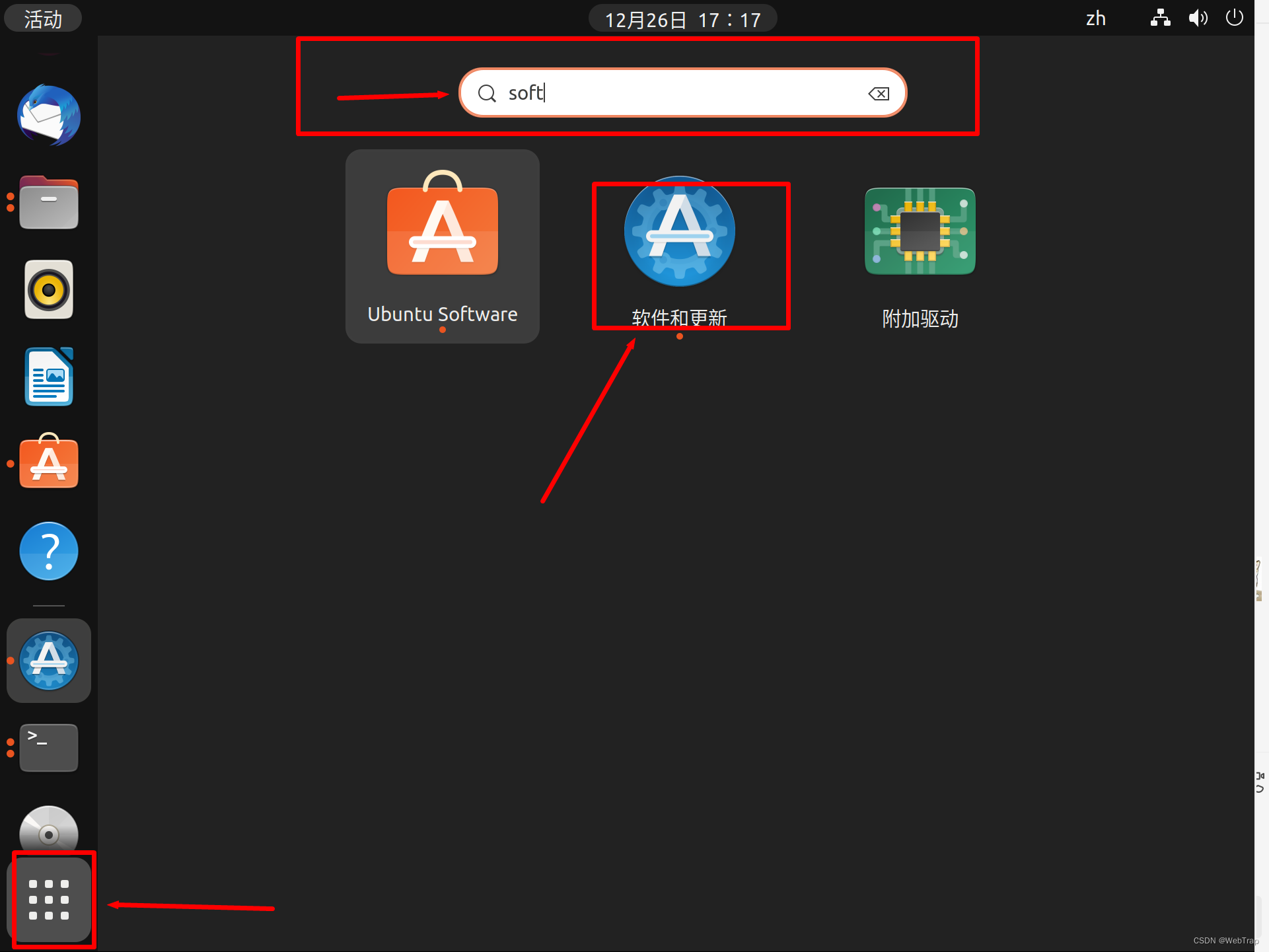Open the Files file manager in the dock
1269x952 pixels.
coord(48,202)
